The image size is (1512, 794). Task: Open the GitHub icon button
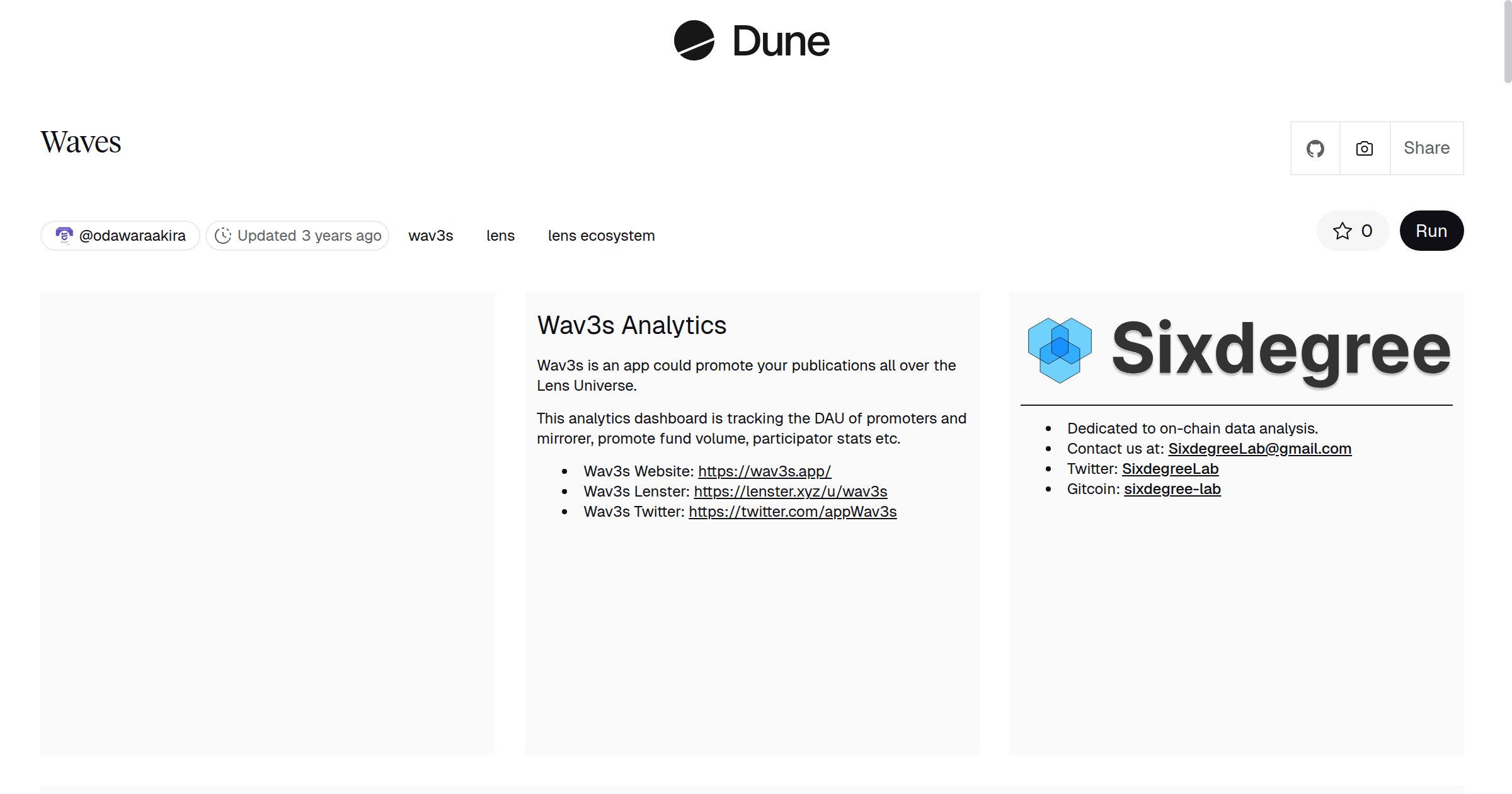click(x=1315, y=149)
